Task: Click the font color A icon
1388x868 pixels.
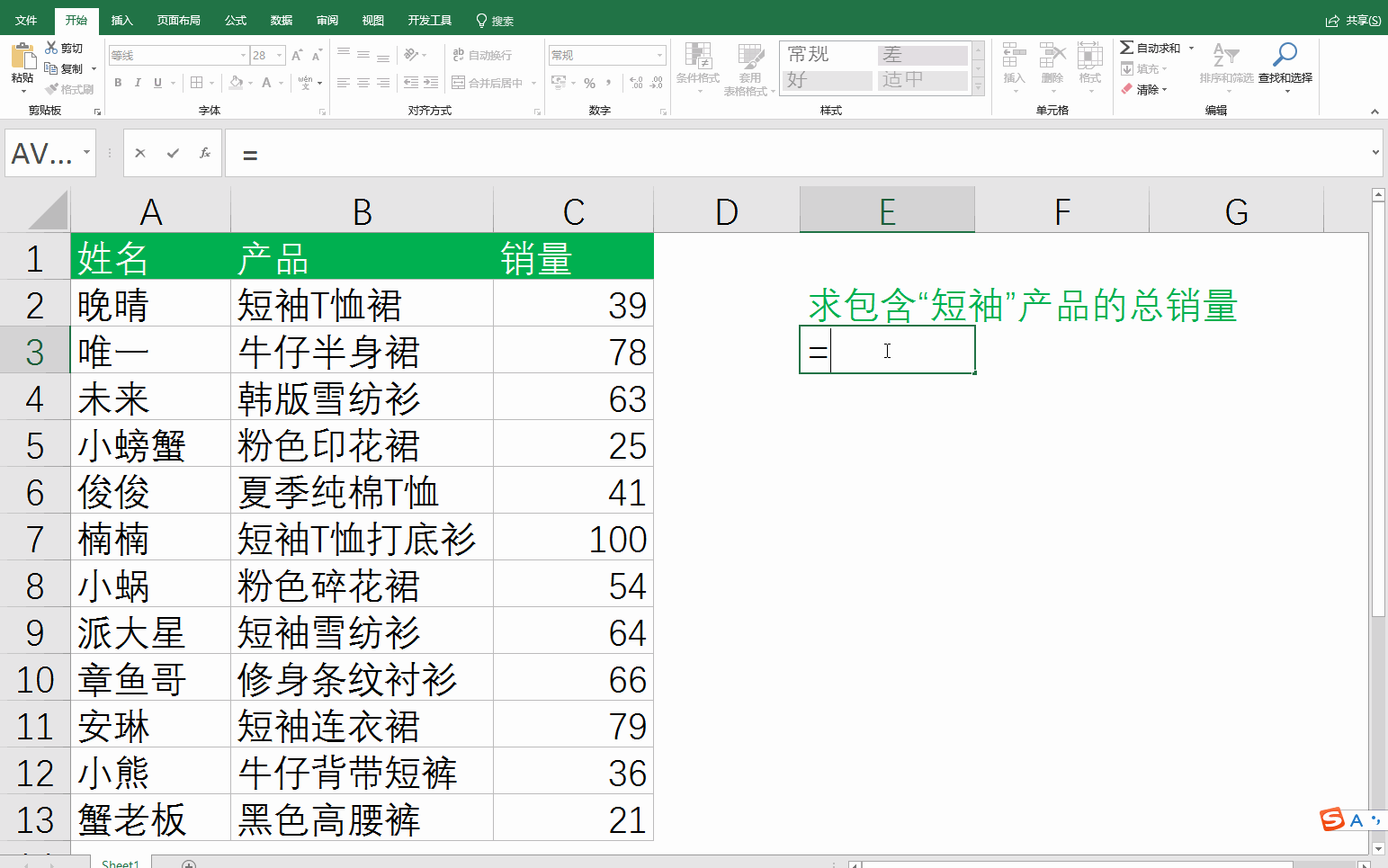Action: click(x=266, y=83)
